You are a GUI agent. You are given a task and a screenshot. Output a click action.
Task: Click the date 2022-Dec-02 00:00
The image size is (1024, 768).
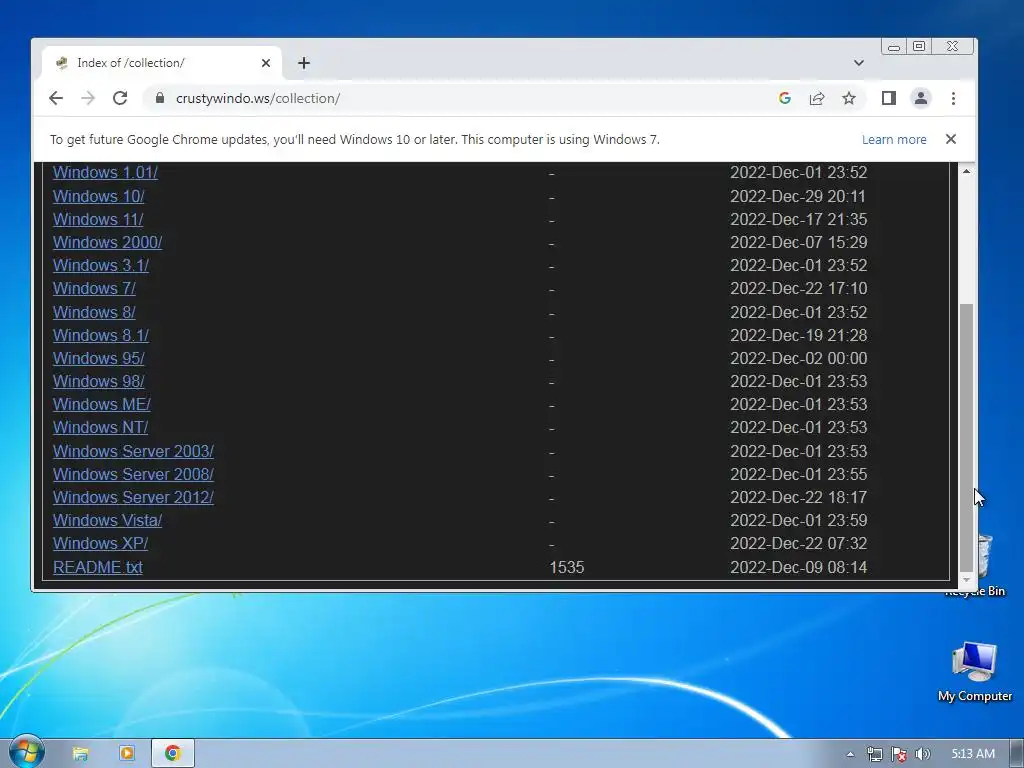798,359
